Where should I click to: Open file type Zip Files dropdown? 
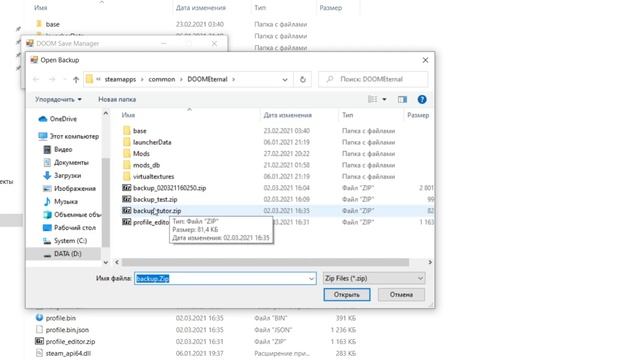click(373, 278)
